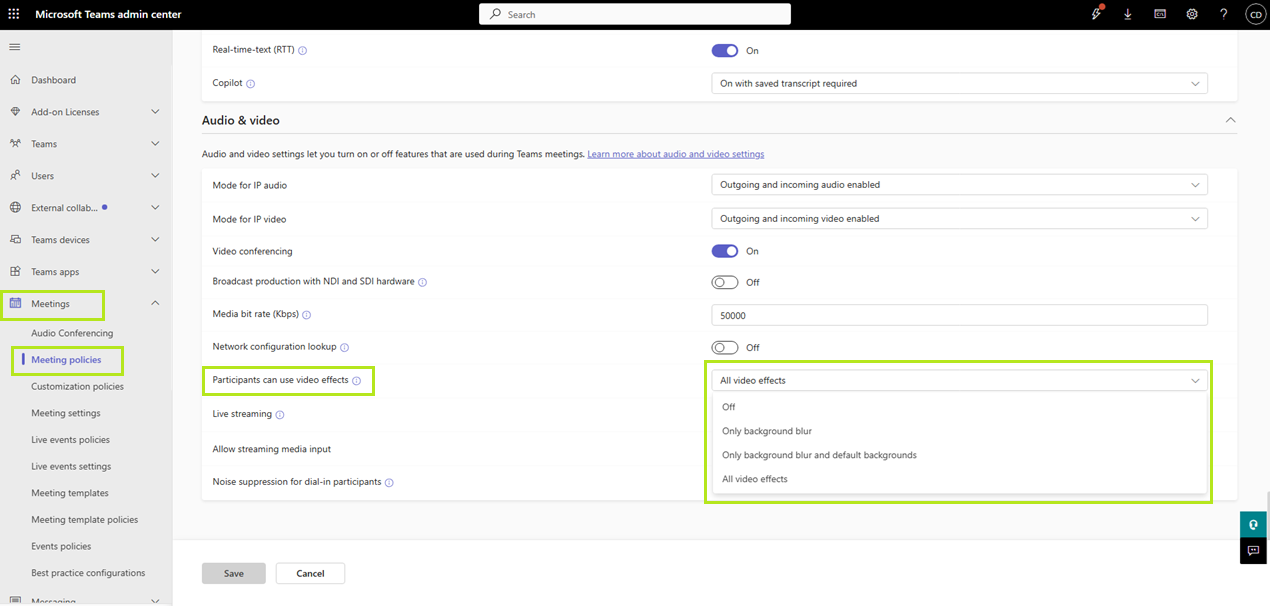Select Only background blur option
Image resolution: width=1270 pixels, height=606 pixels.
959,431
